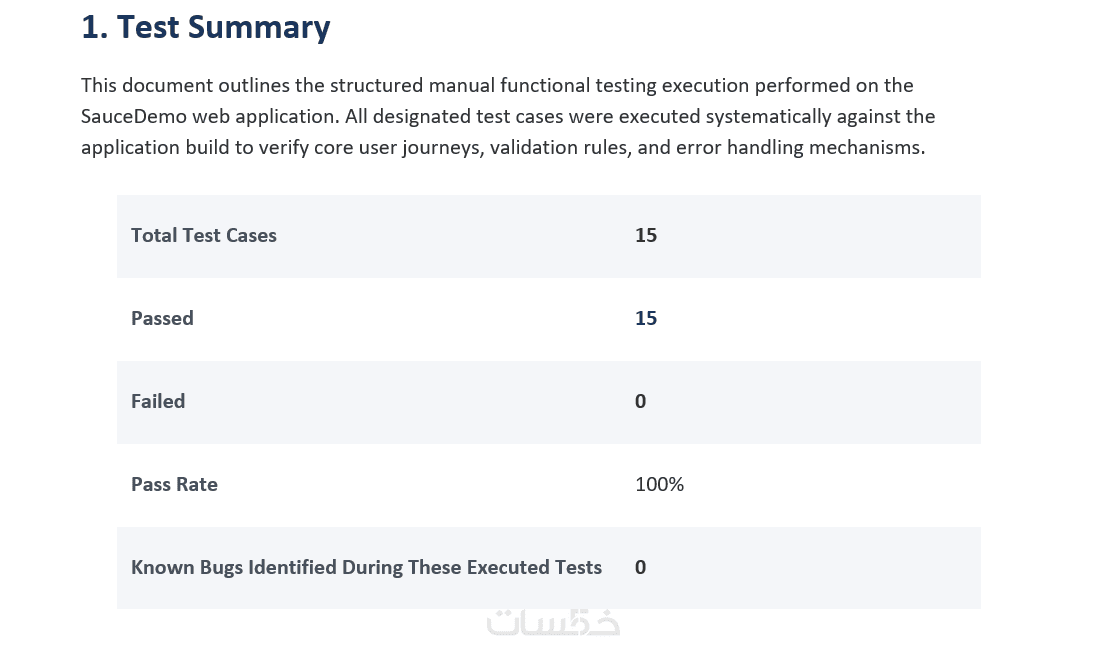
Task: Click the Arabic watermark logo at bottom
Action: point(554,623)
